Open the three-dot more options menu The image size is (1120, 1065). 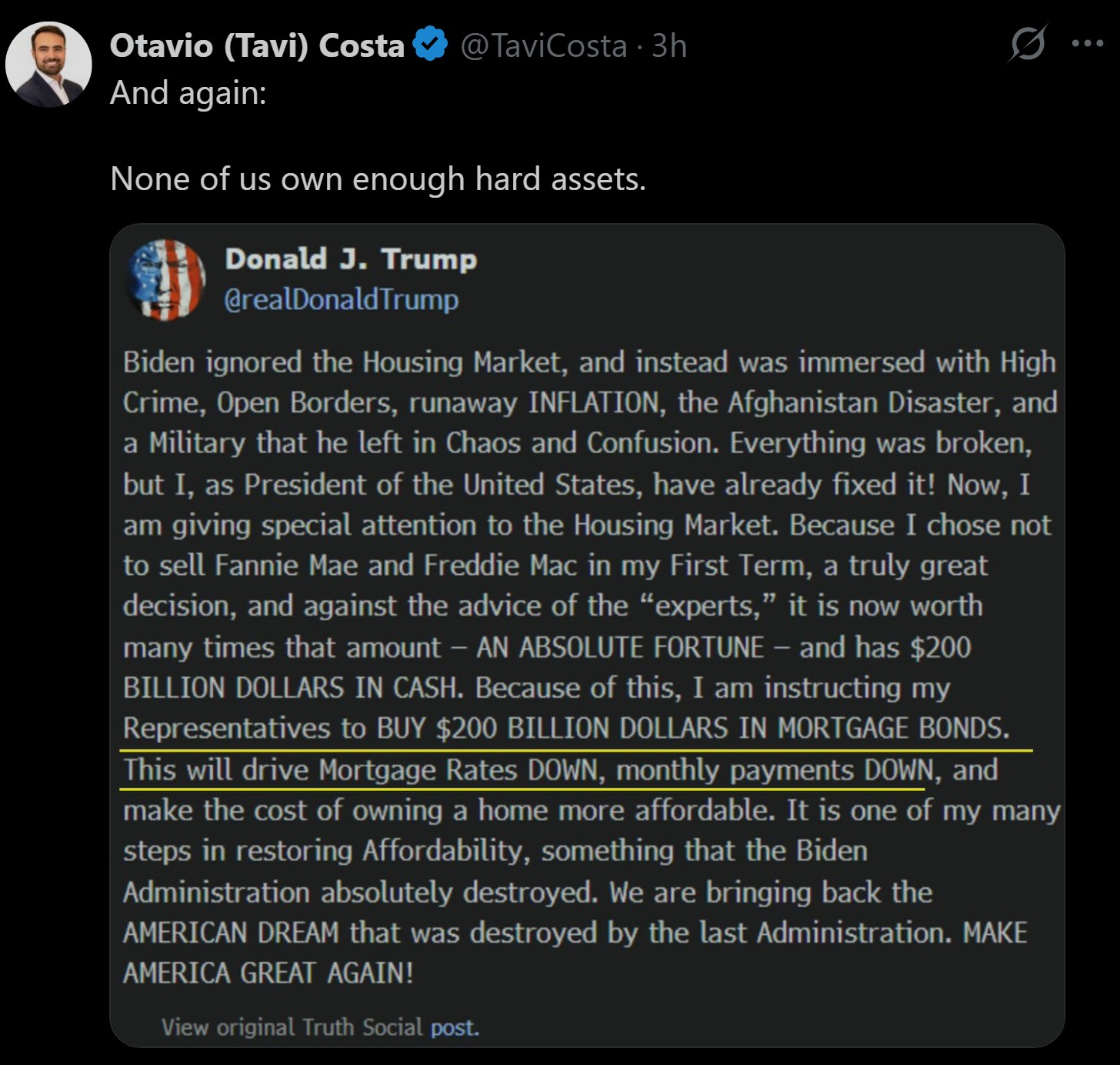[x=1087, y=44]
